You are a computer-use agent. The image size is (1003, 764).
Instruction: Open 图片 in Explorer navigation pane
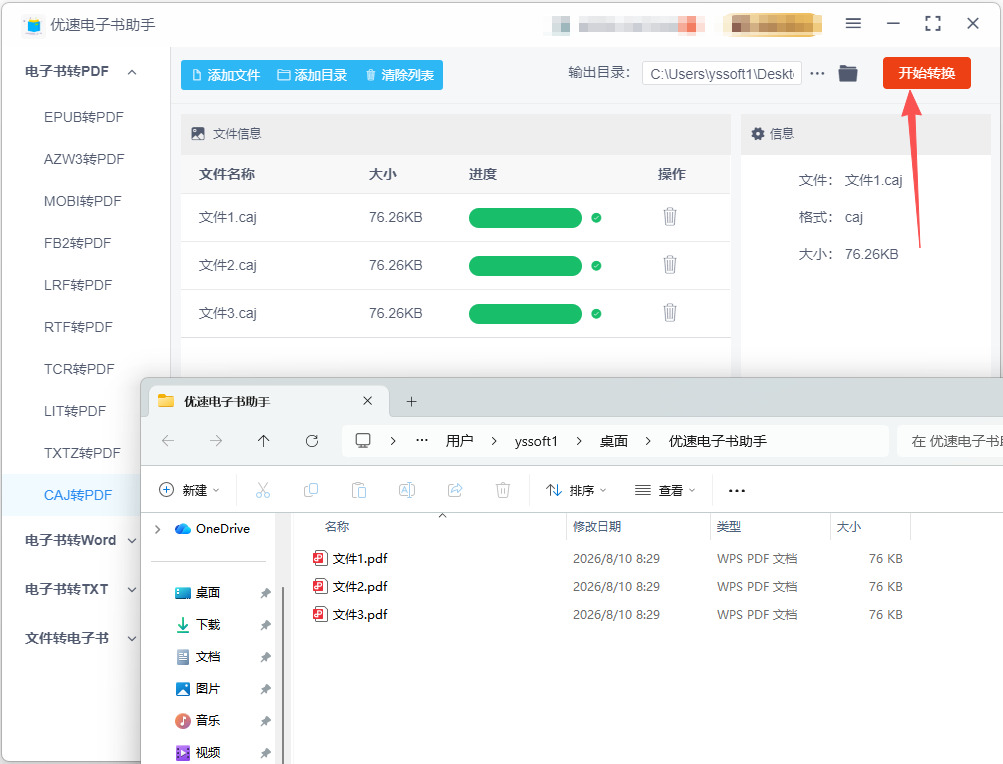click(x=208, y=688)
